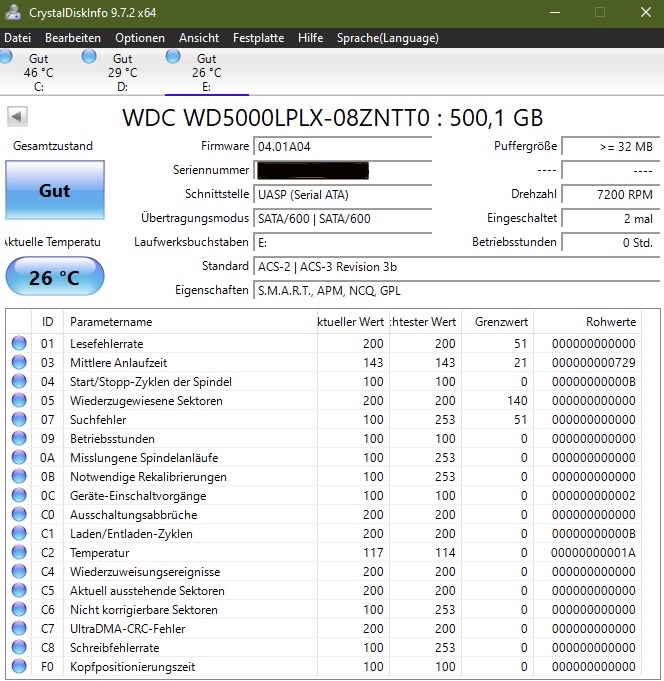Click the Betriebsstunden value 0 Std.
The width and height of the screenshot is (664, 681).
point(611,242)
